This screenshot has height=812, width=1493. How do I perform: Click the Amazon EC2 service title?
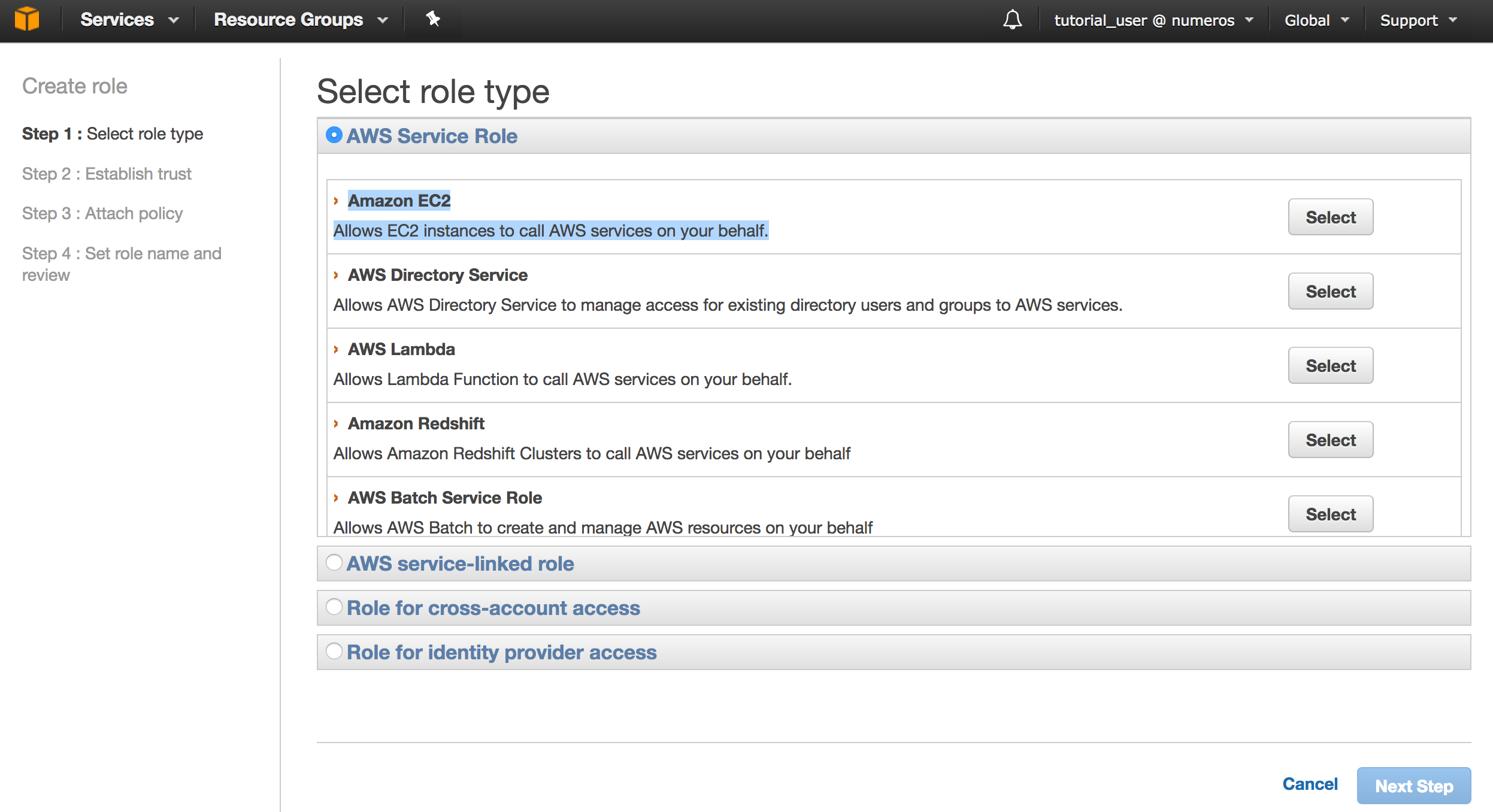[399, 201]
